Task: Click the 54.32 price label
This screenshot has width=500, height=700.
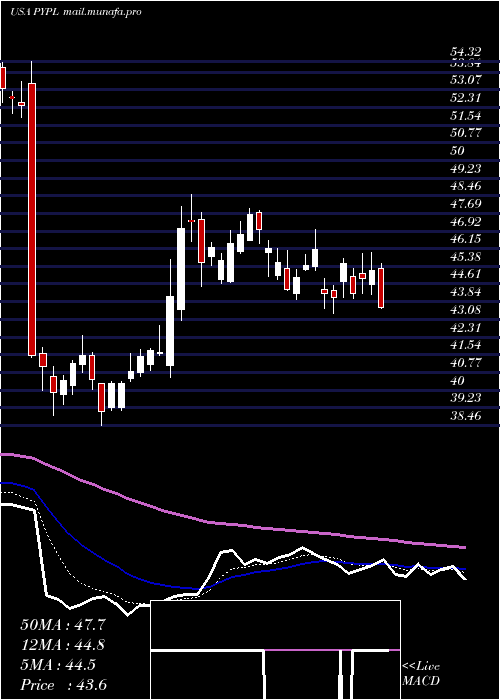Action: [x=466, y=53]
